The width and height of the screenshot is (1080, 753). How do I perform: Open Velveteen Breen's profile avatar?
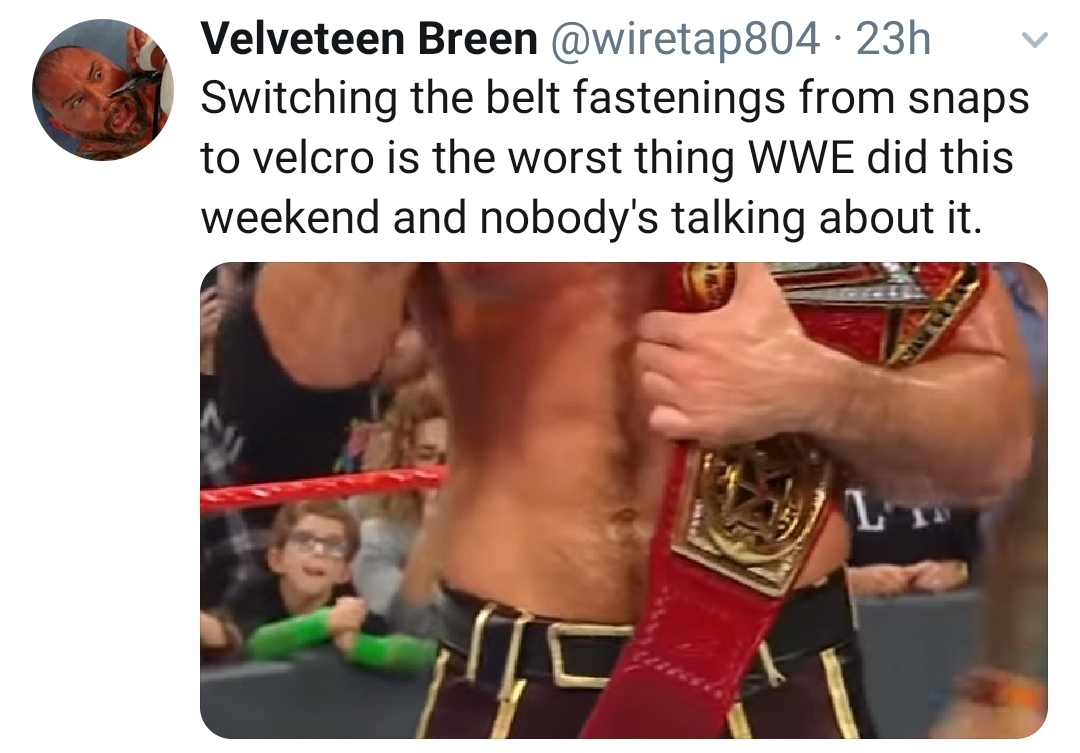coord(103,90)
